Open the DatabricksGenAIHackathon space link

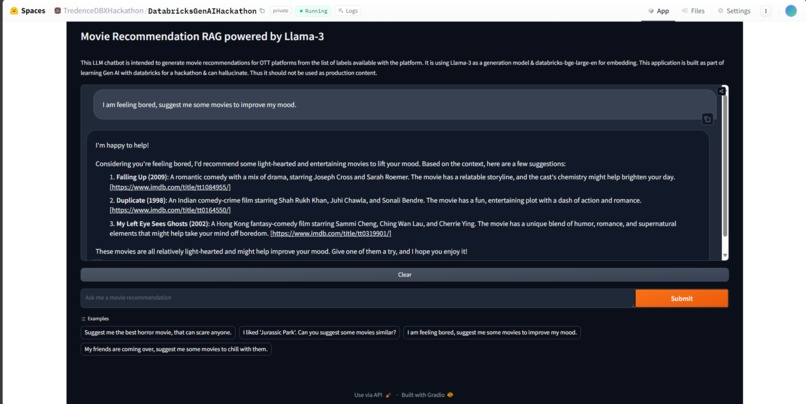click(202, 11)
